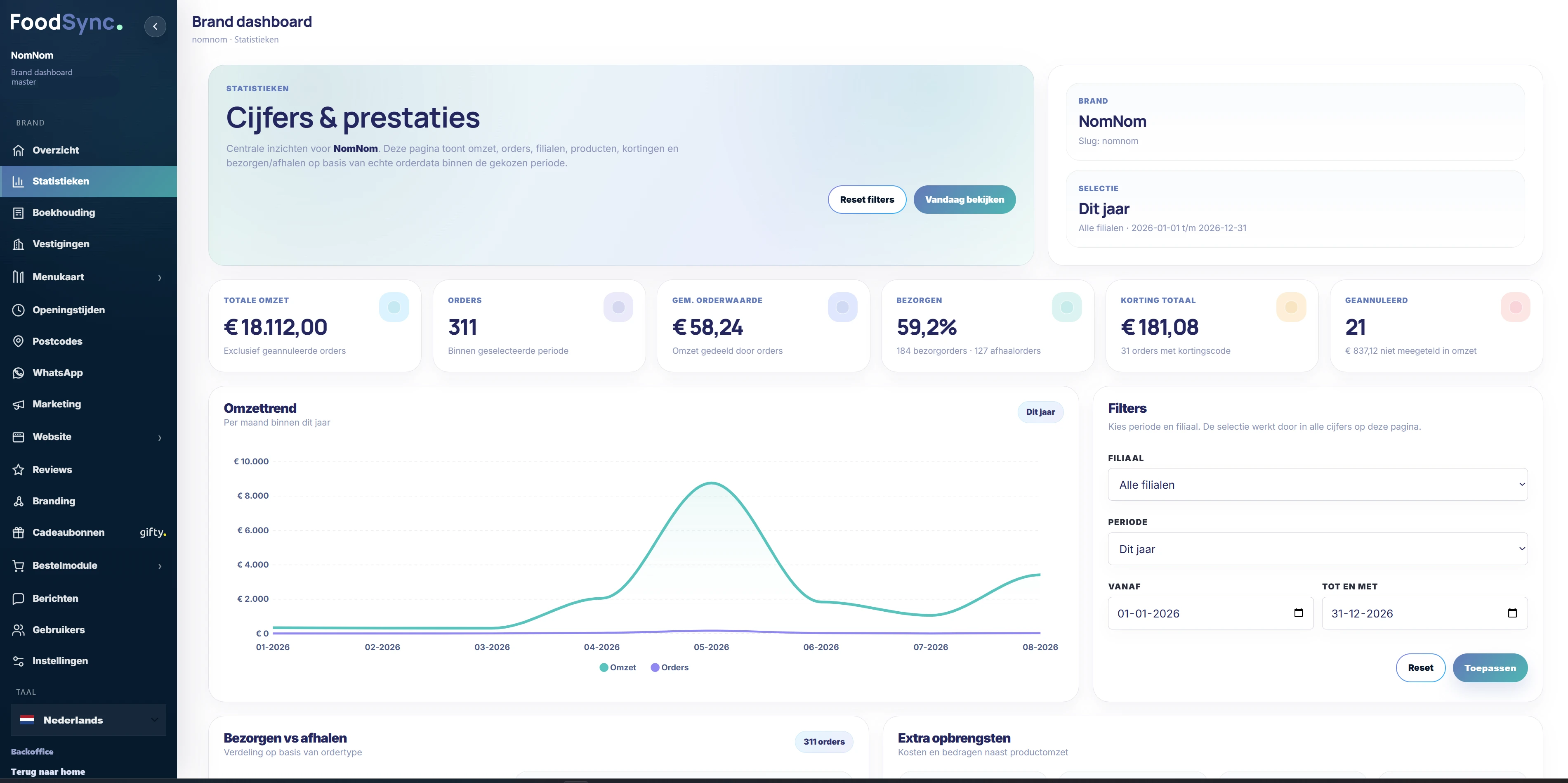Viewport: 1568px width, 783px height.
Task: Toggle the Omzet series in chart legend
Action: click(x=618, y=667)
